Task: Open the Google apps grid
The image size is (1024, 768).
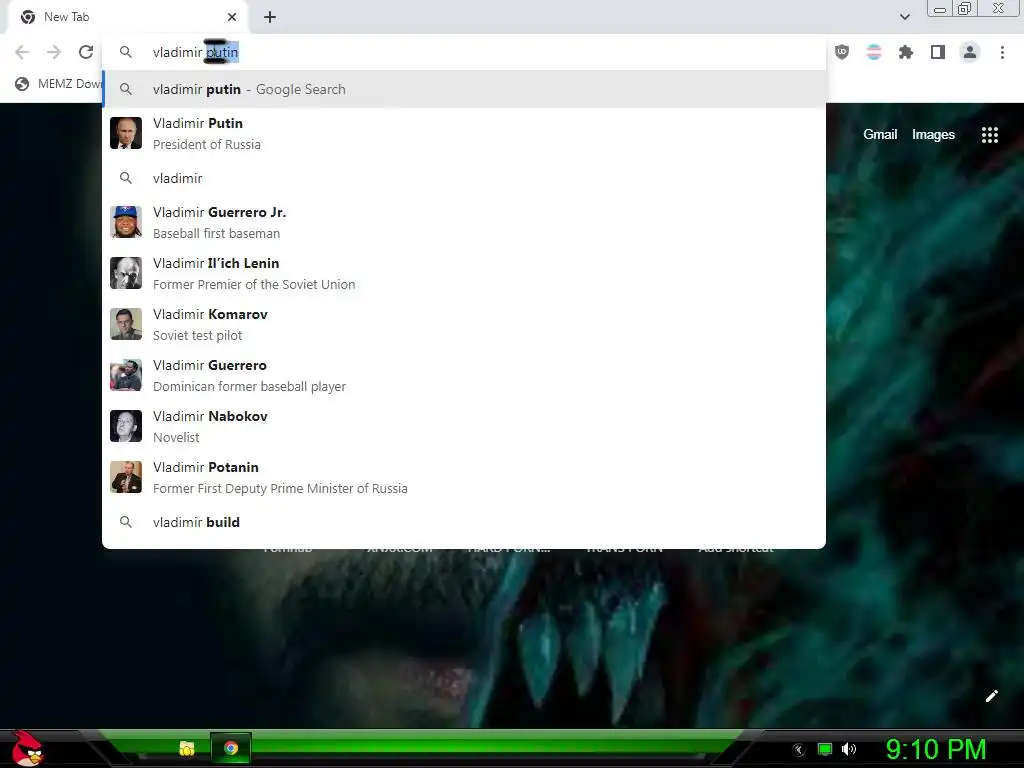Action: pos(989,135)
